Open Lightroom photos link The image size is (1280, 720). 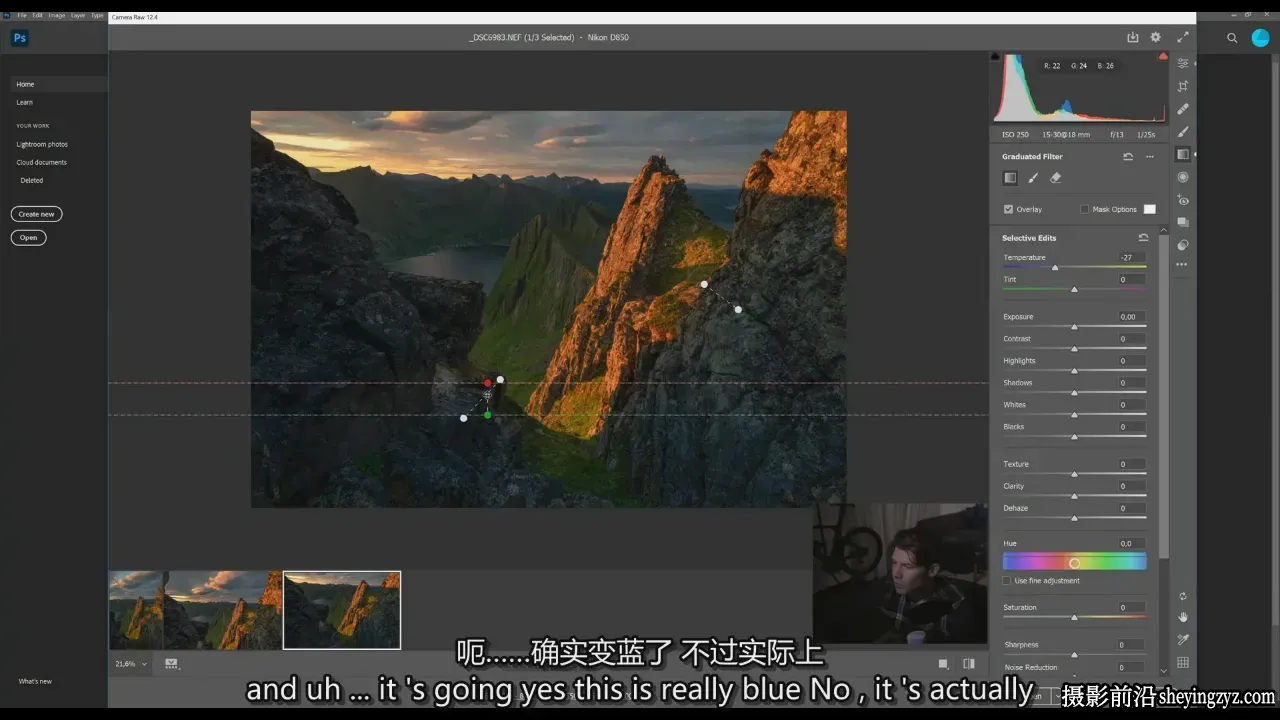point(42,144)
